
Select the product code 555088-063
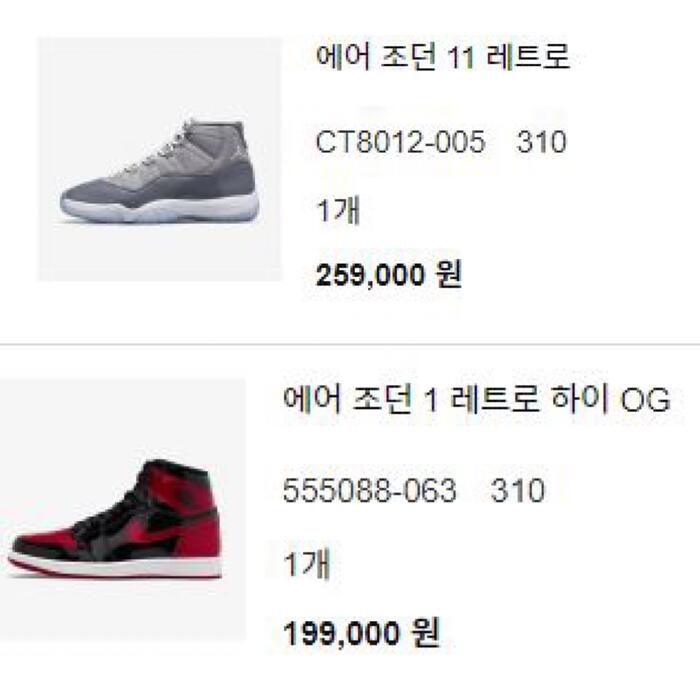click(x=369, y=490)
